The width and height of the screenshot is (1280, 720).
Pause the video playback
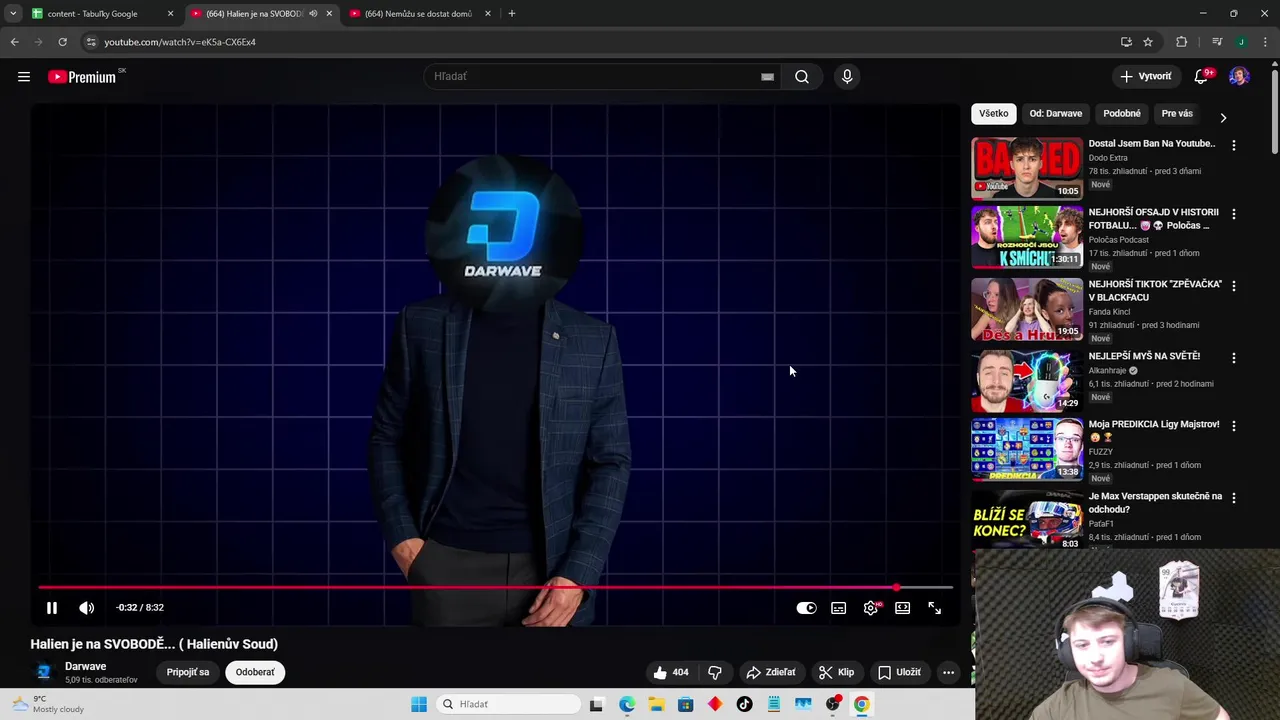52,608
